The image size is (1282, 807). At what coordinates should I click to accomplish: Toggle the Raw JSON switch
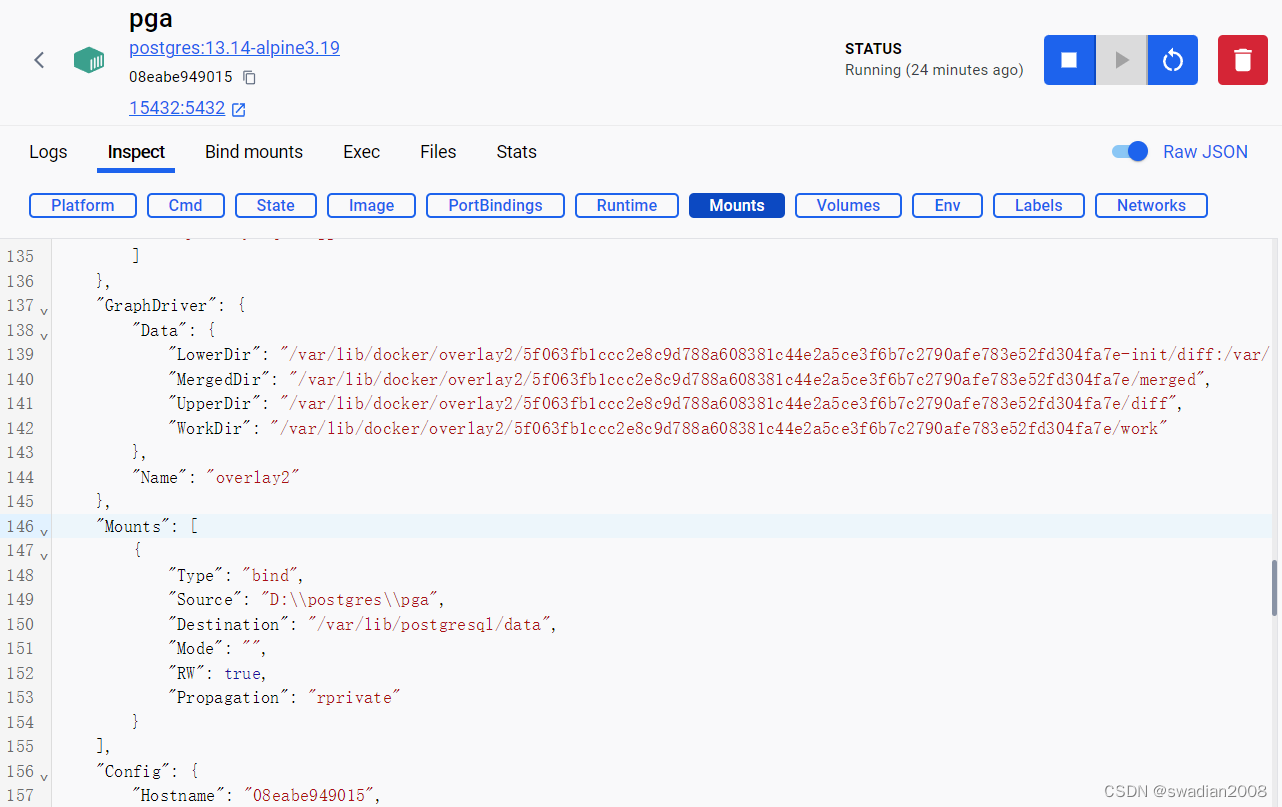1130,152
